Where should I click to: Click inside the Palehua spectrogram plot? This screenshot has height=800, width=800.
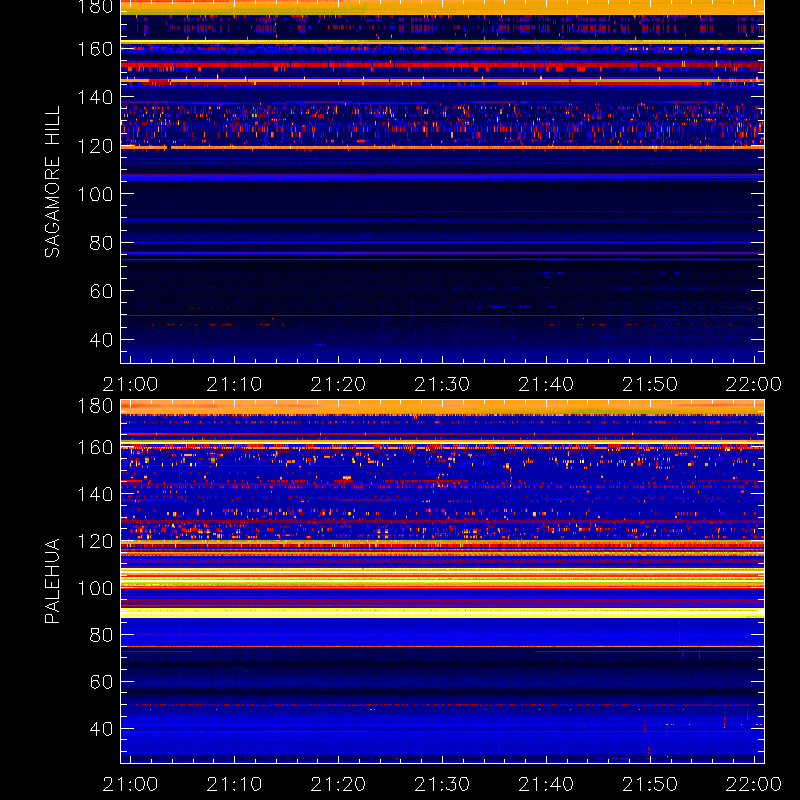tap(442, 581)
